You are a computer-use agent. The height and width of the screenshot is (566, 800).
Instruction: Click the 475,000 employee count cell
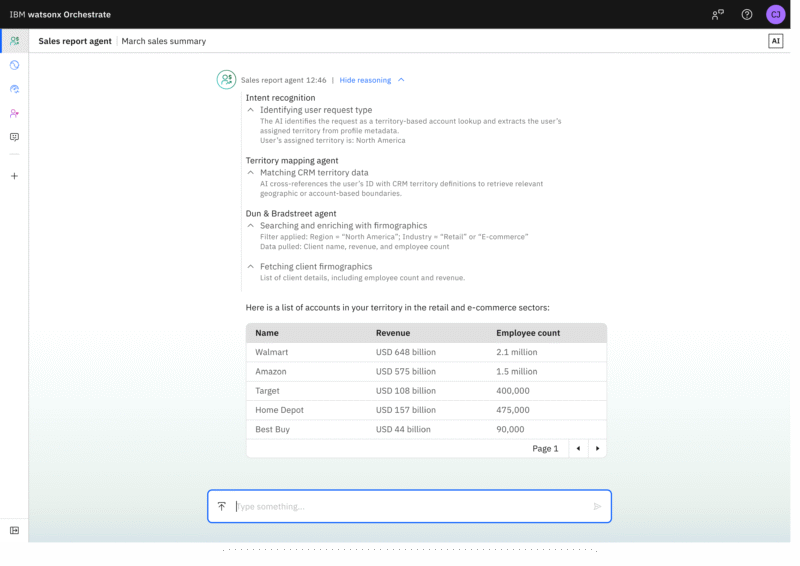[513, 410]
